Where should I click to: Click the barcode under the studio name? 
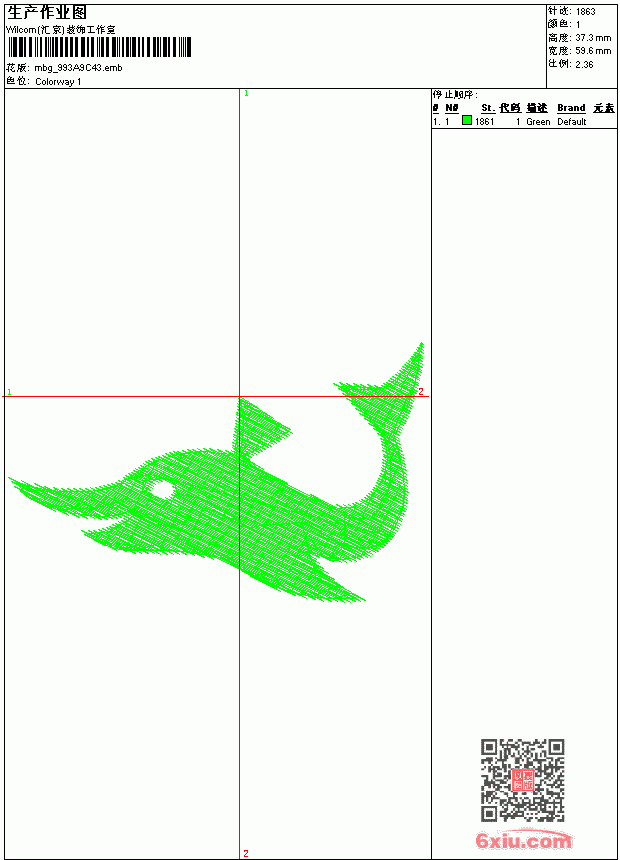click(x=99, y=47)
